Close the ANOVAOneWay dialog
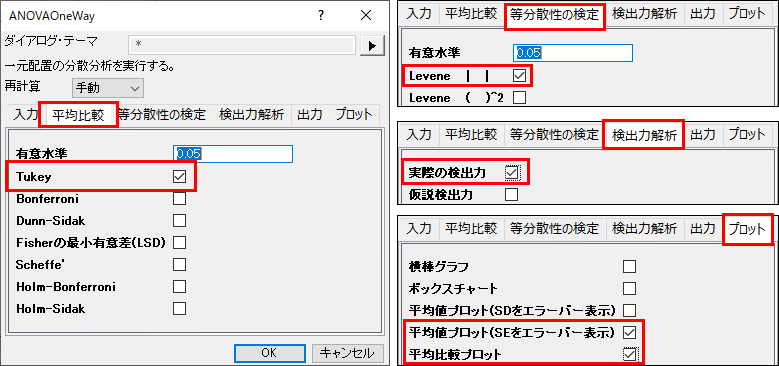Screen dimensions: 779x366 (x=366, y=16)
